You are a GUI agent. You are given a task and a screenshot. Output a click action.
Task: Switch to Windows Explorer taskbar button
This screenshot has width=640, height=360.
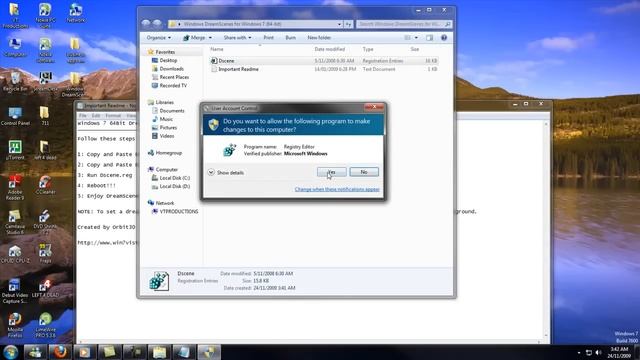point(159,352)
